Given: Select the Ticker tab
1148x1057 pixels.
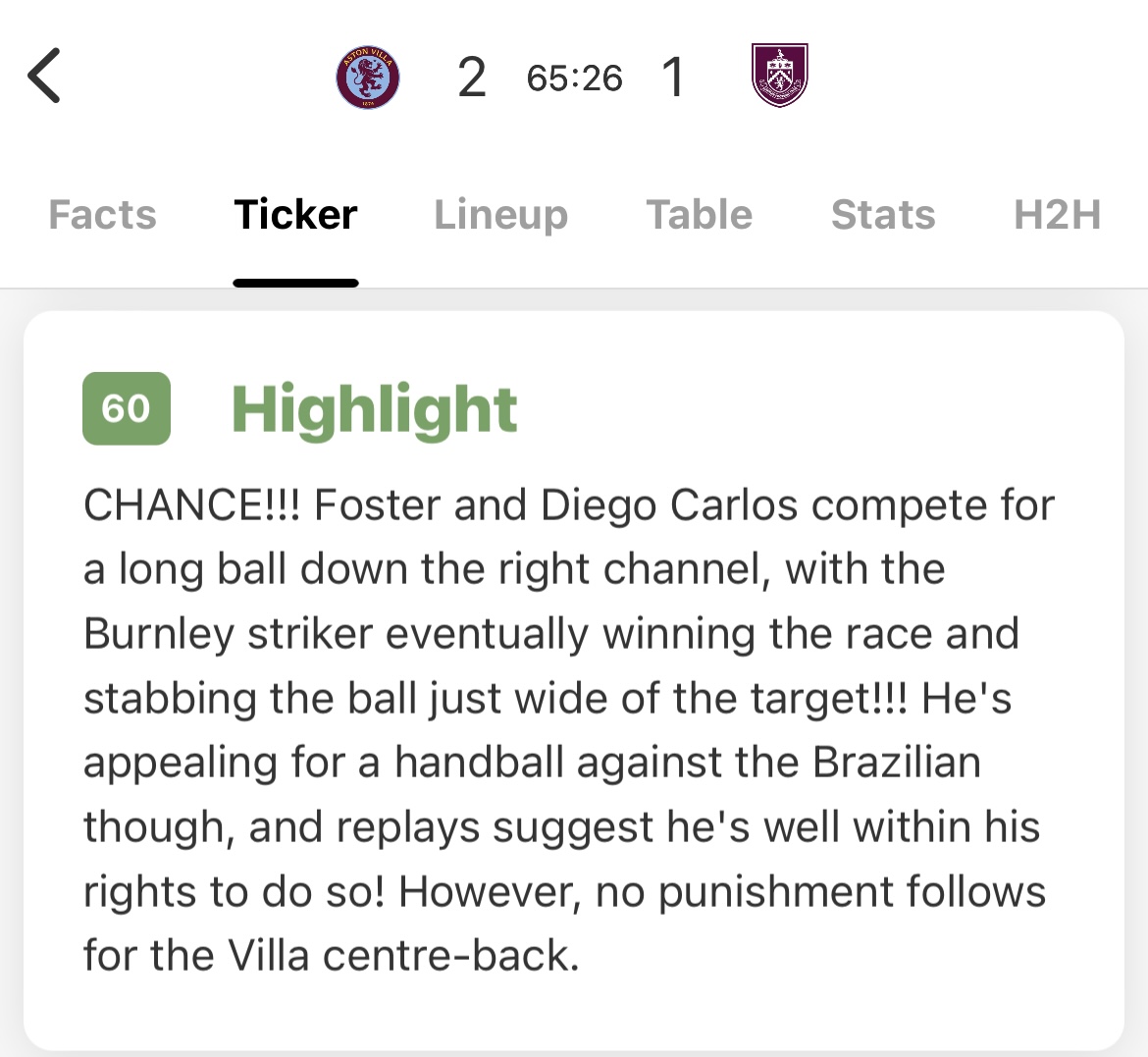Looking at the screenshot, I should [295, 215].
